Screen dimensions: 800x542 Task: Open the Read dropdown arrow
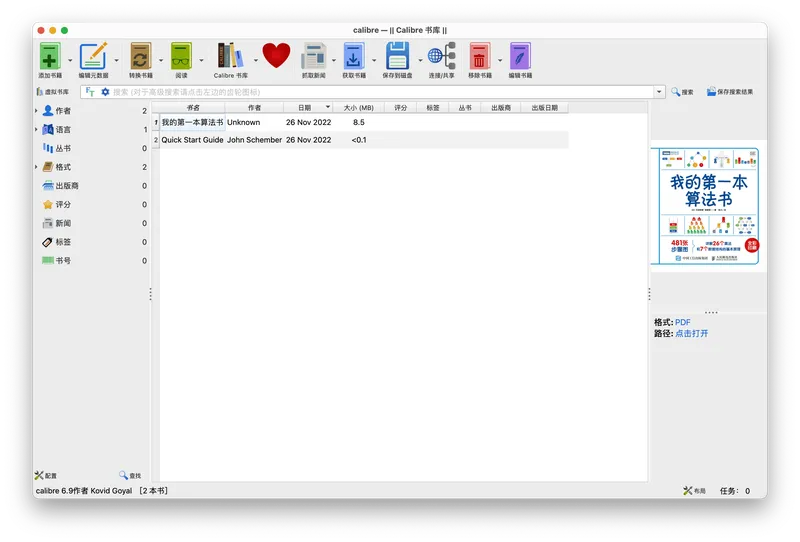click(201, 60)
